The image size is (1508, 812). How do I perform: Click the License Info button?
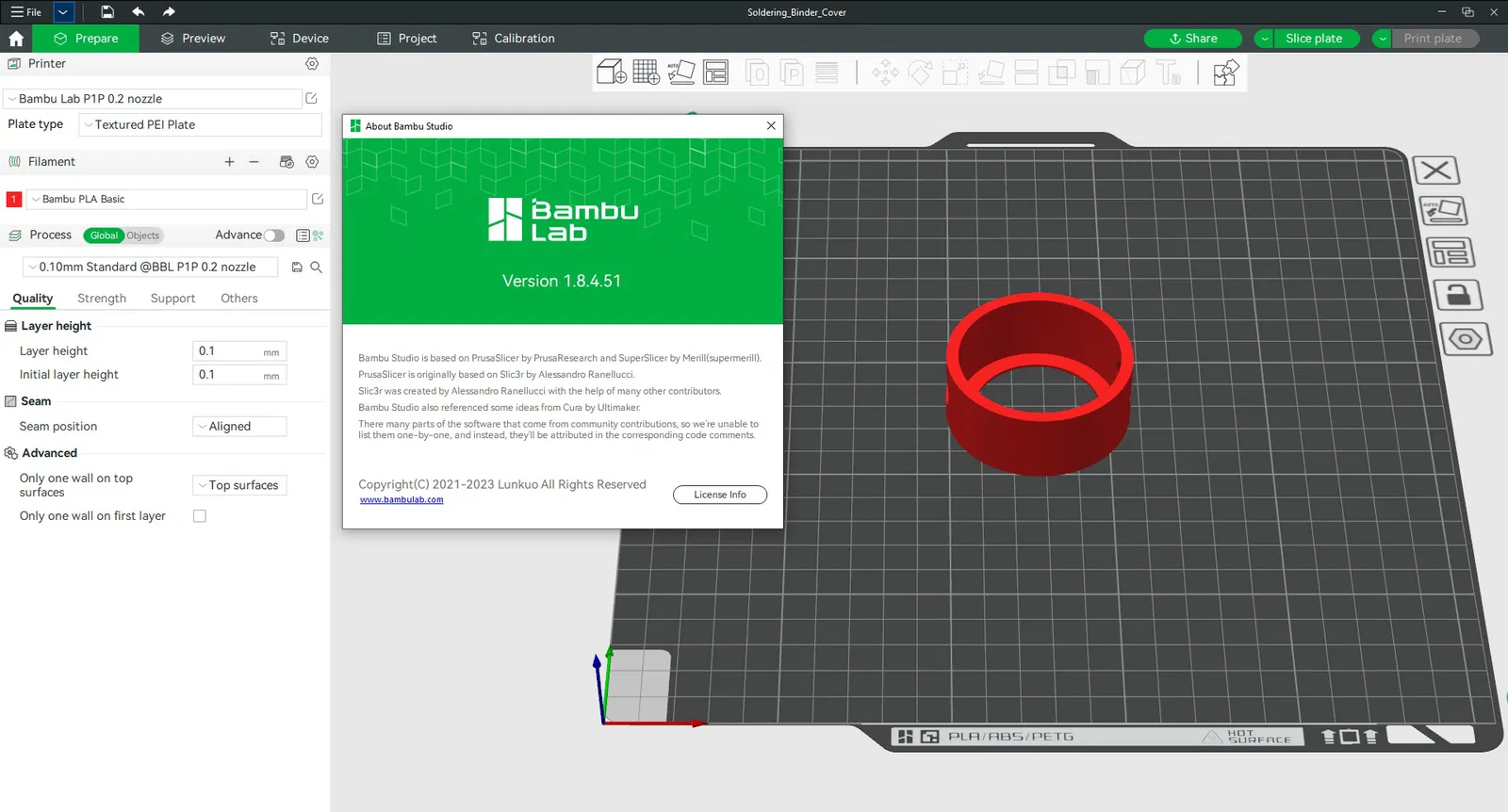tap(719, 495)
